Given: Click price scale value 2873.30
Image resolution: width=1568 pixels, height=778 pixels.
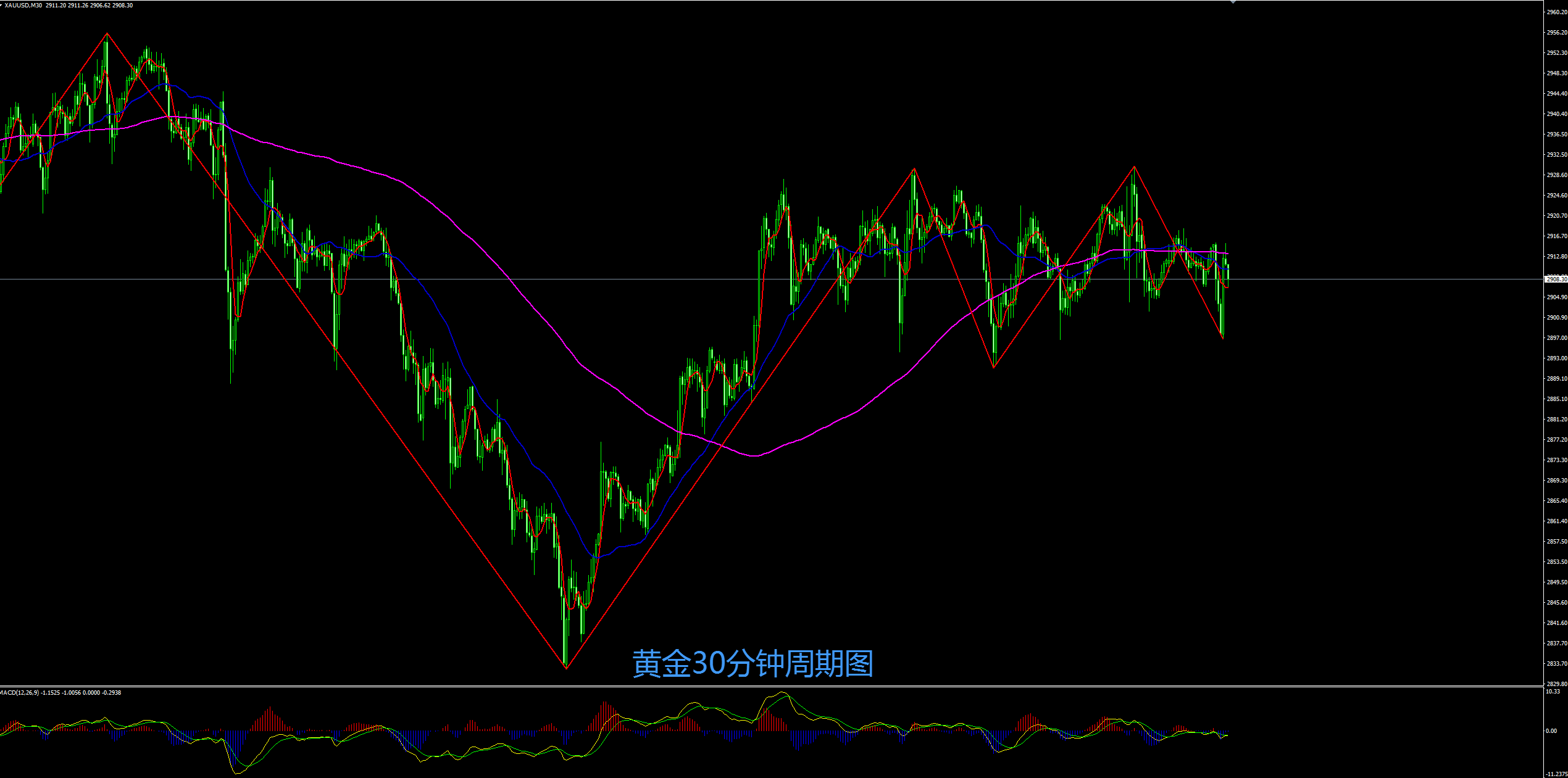Looking at the screenshot, I should point(1557,460).
